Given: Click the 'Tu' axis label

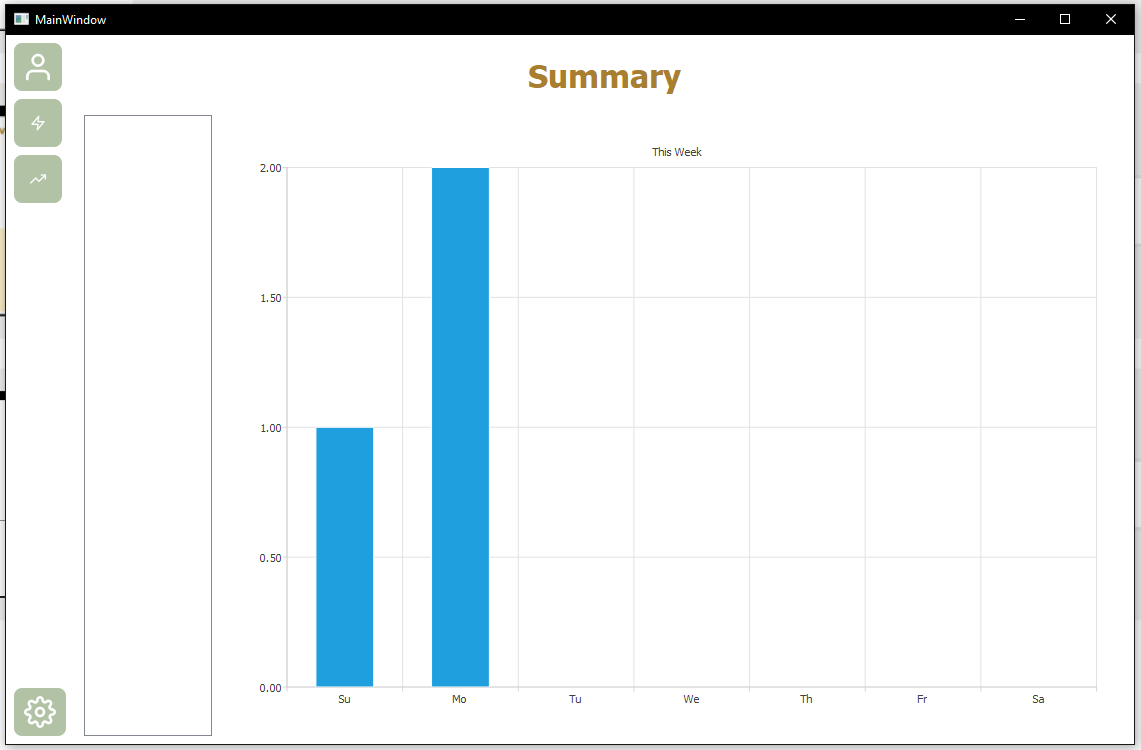Looking at the screenshot, I should 575,699.
